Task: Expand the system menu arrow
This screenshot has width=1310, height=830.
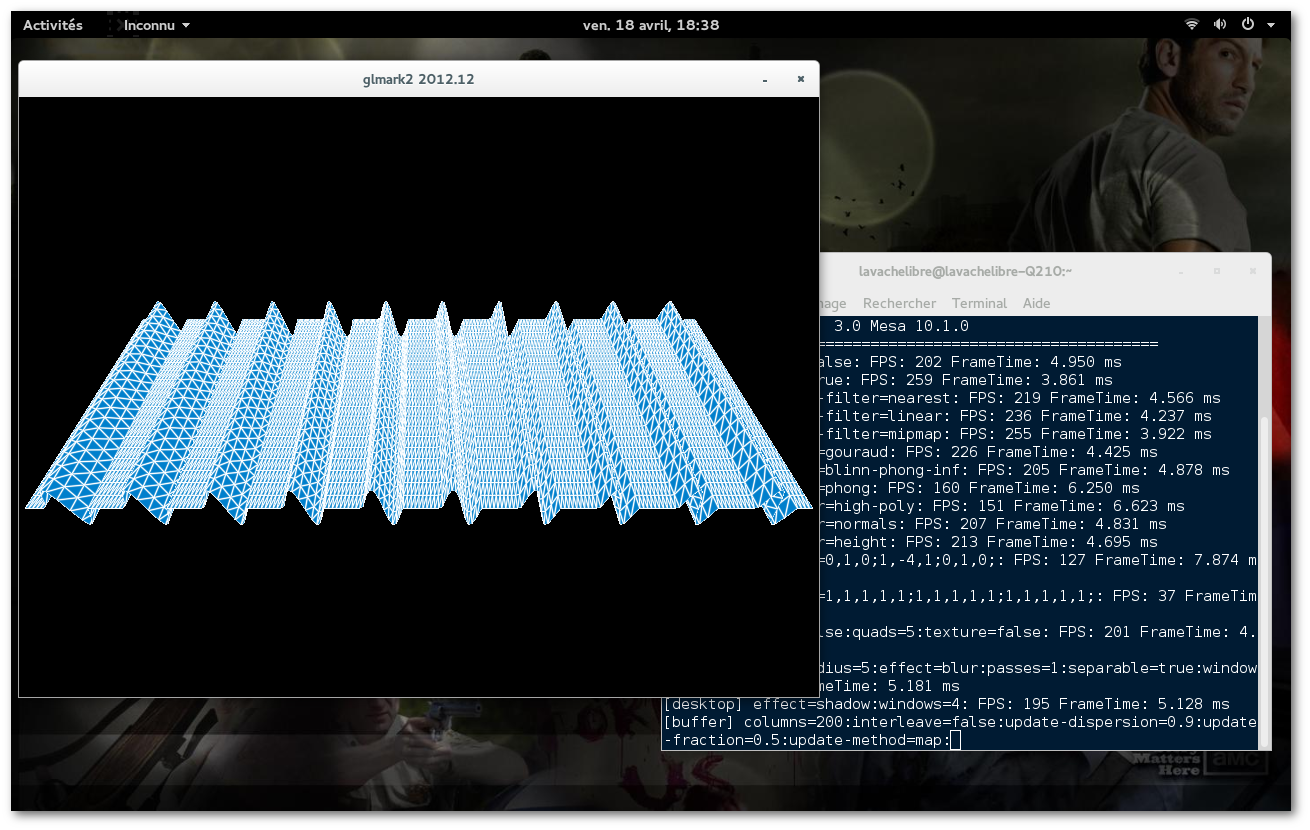Action: click(x=1271, y=25)
